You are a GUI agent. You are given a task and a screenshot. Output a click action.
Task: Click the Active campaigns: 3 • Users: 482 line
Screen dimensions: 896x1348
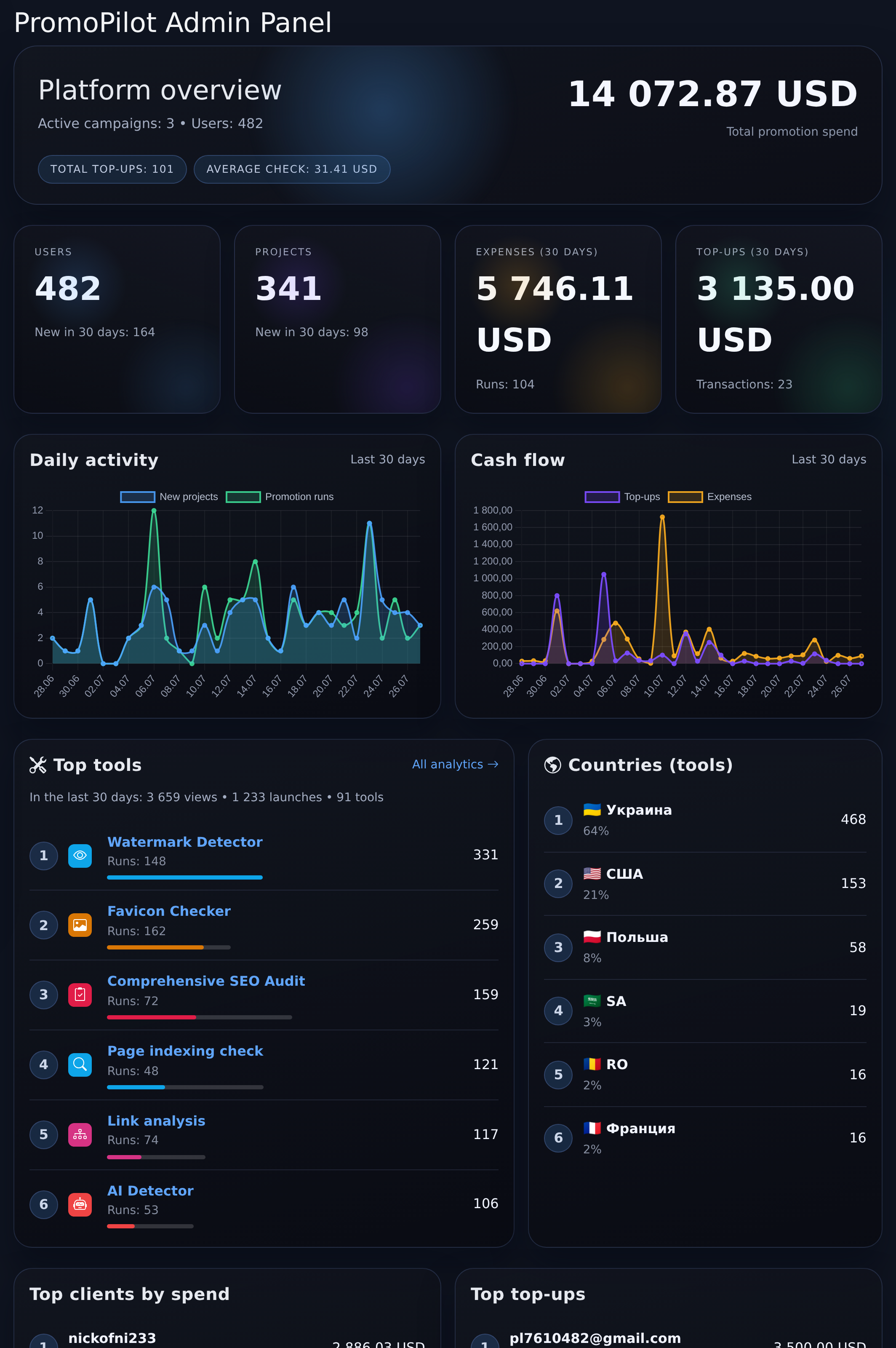(x=150, y=123)
